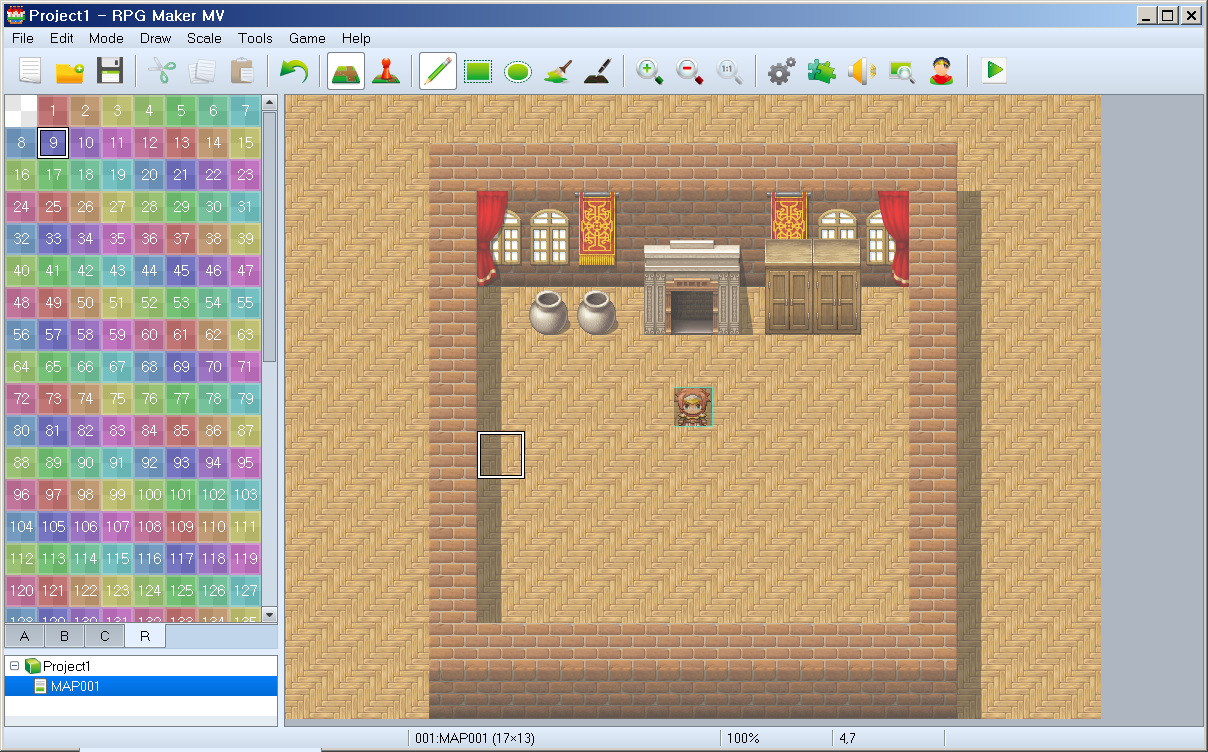Open the Draw menu
1208x752 pixels.
156,38
